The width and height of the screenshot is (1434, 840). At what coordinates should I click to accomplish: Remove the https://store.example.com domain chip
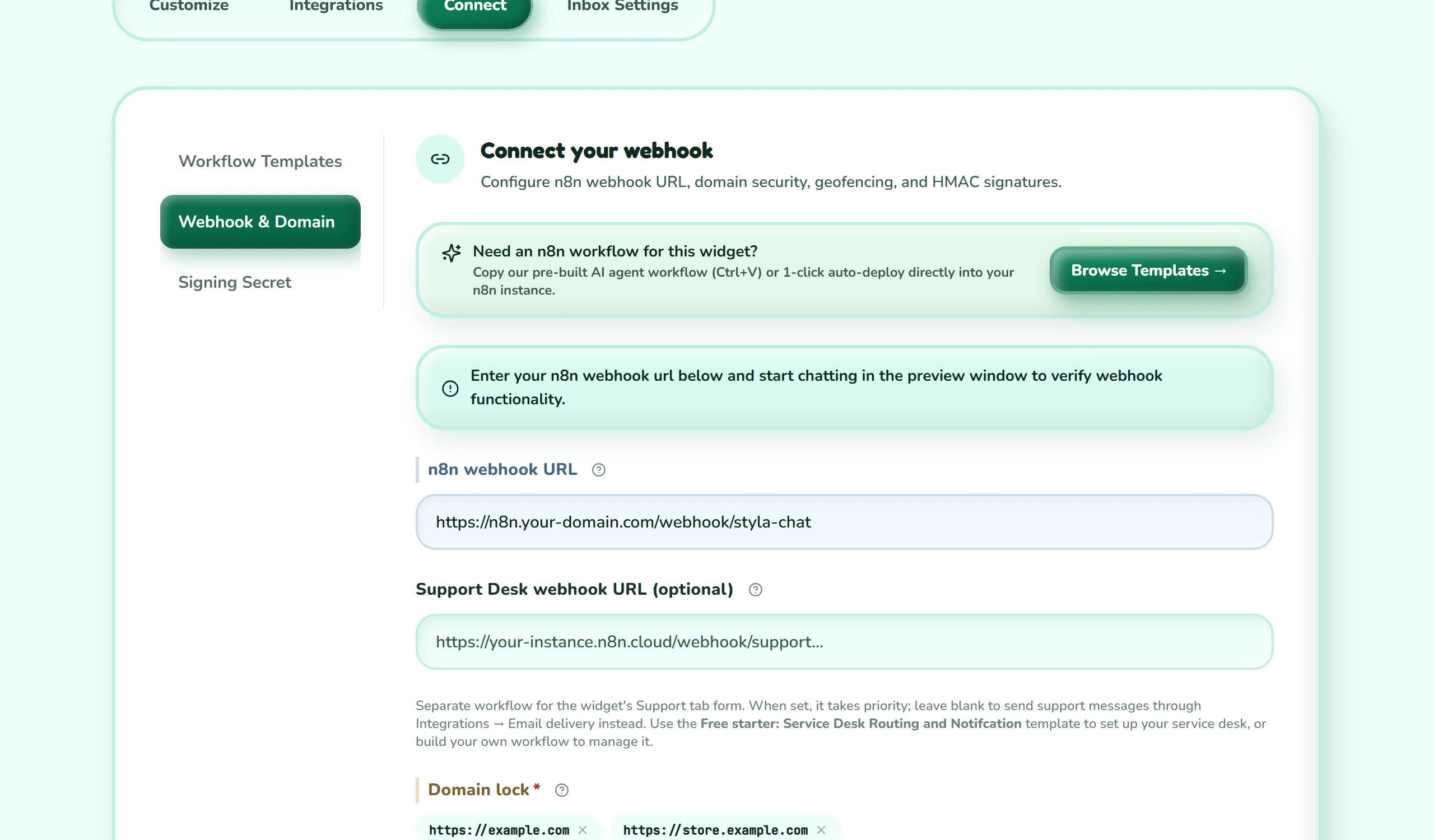point(821,830)
